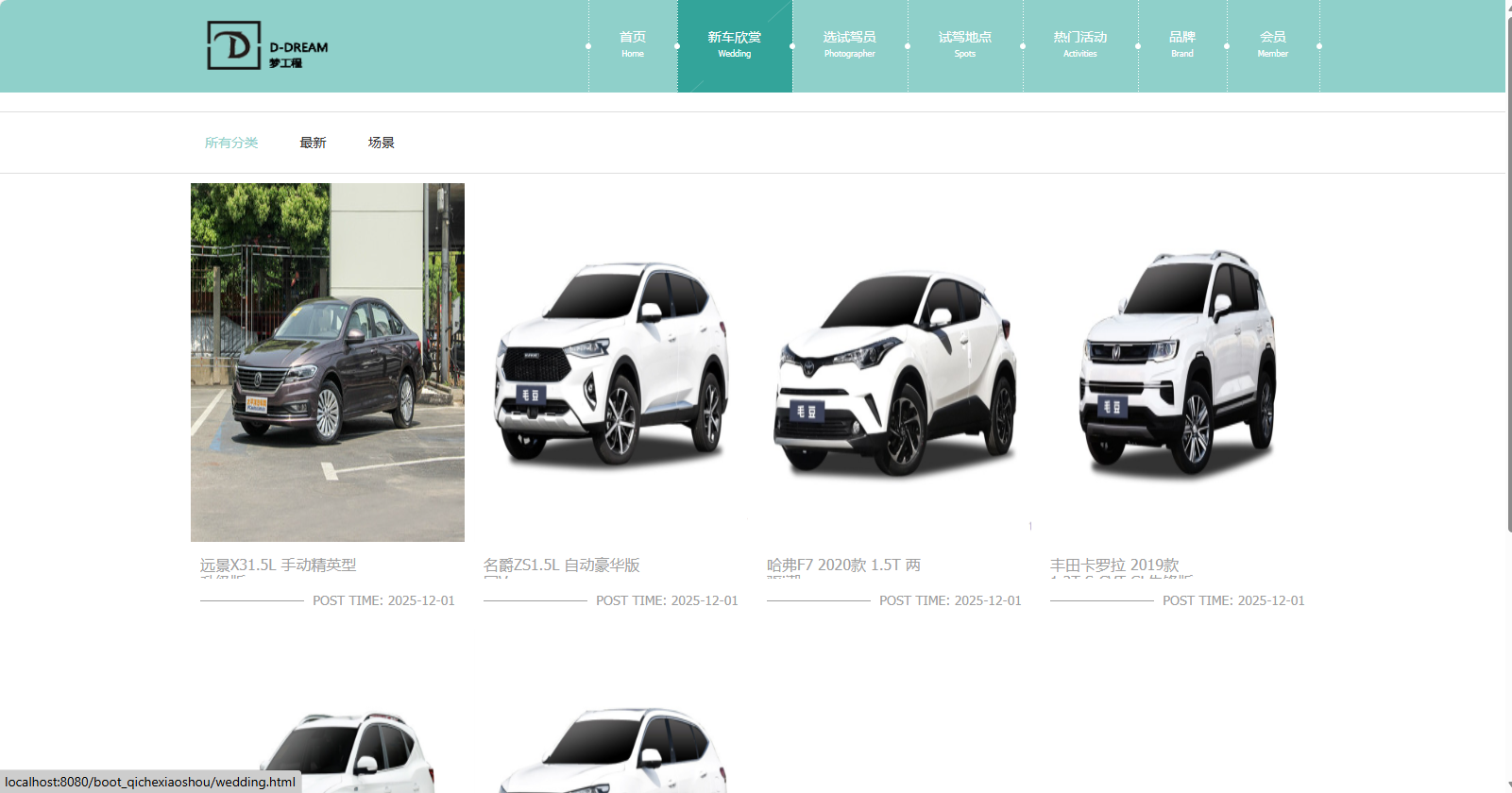Click the vertical page scrollbar thumb

1508,274
